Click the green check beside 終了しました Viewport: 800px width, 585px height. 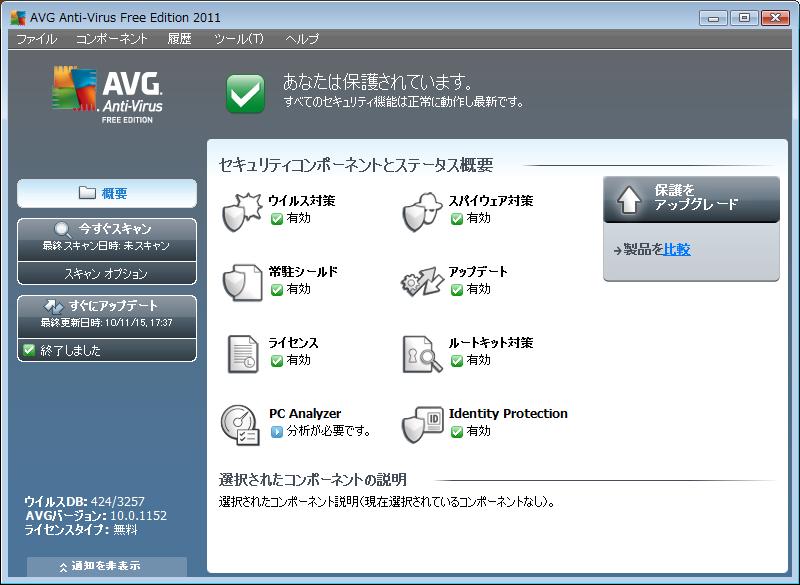click(29, 350)
